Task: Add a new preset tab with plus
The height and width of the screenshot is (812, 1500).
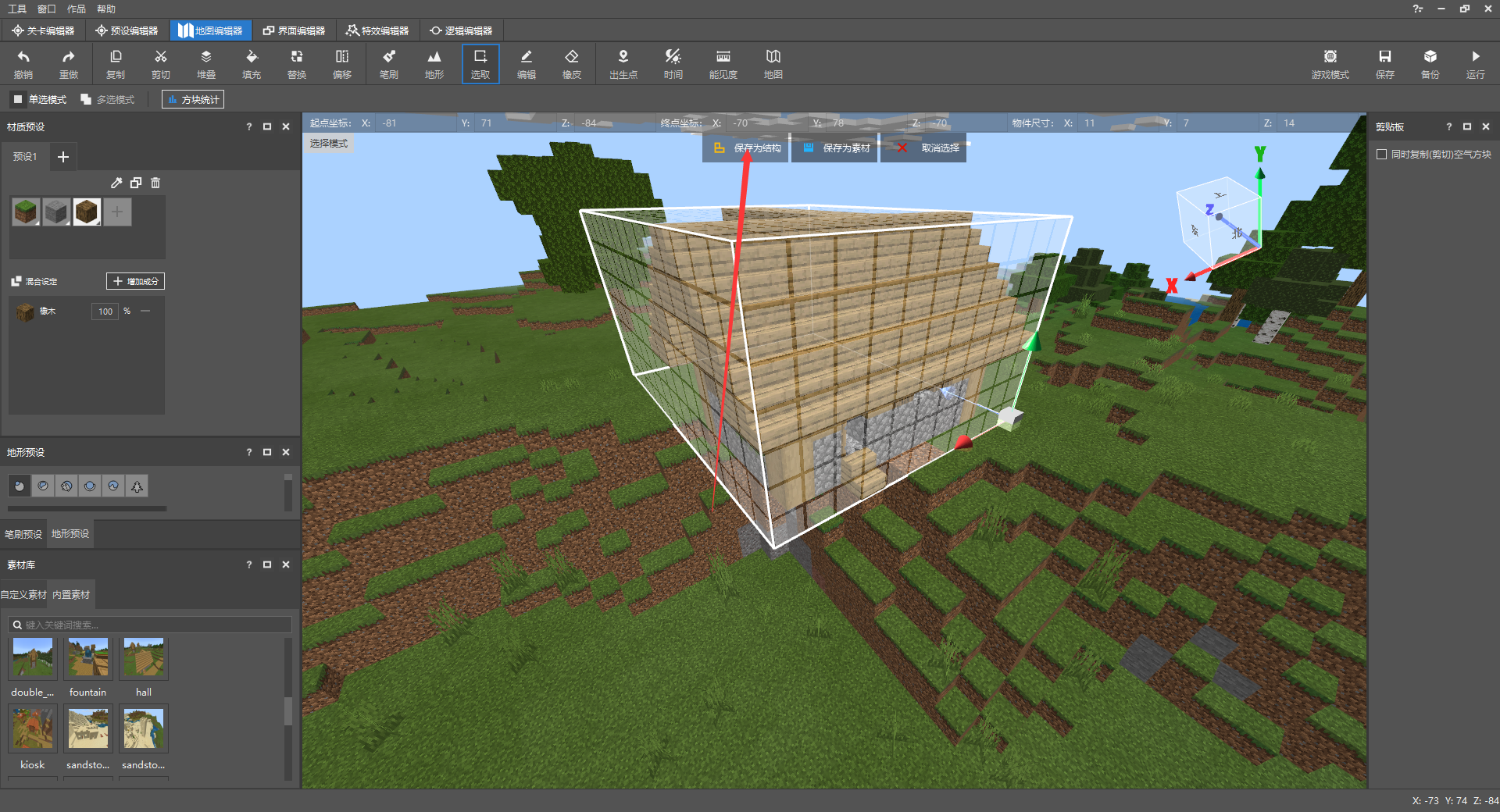Action: click(63, 157)
